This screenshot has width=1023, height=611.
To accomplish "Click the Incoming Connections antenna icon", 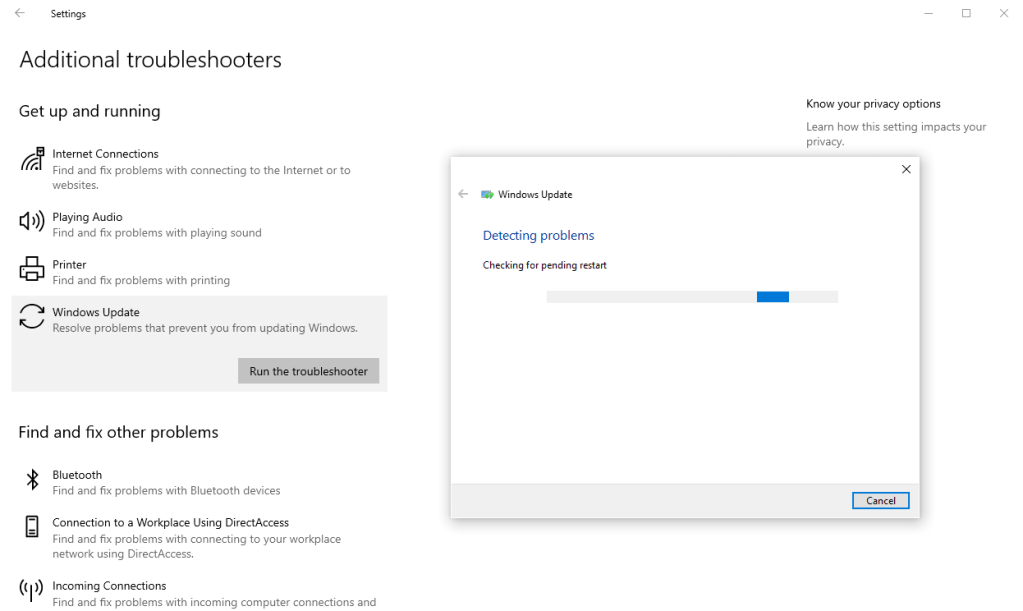I will (32, 590).
